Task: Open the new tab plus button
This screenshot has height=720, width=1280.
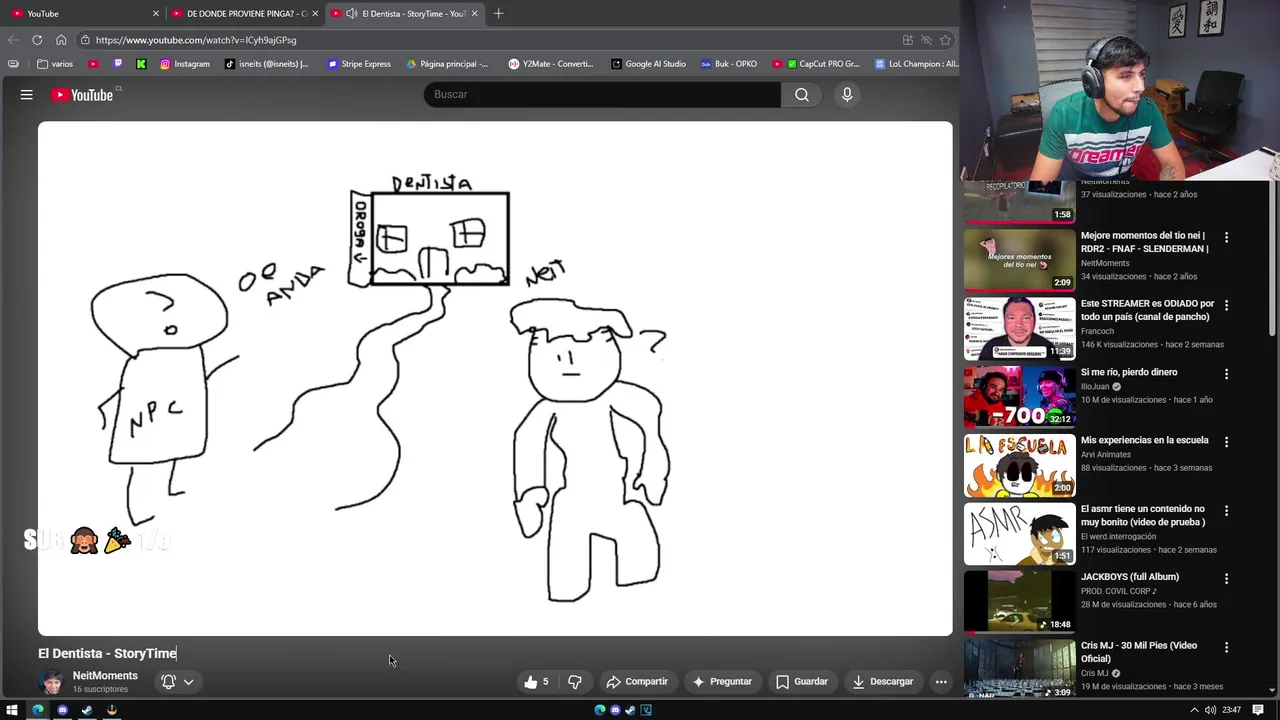Action: tap(498, 13)
